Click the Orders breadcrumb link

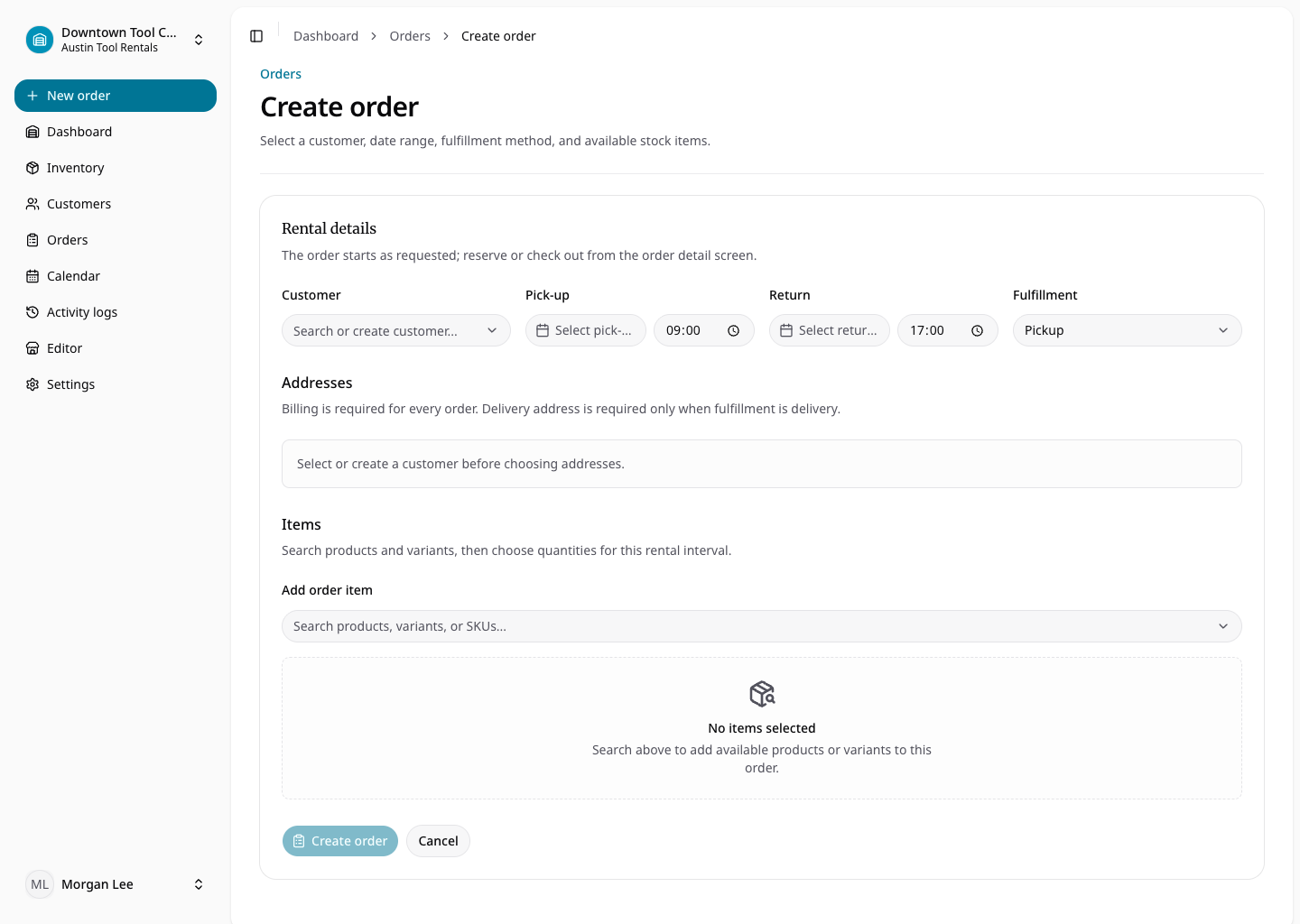[410, 36]
